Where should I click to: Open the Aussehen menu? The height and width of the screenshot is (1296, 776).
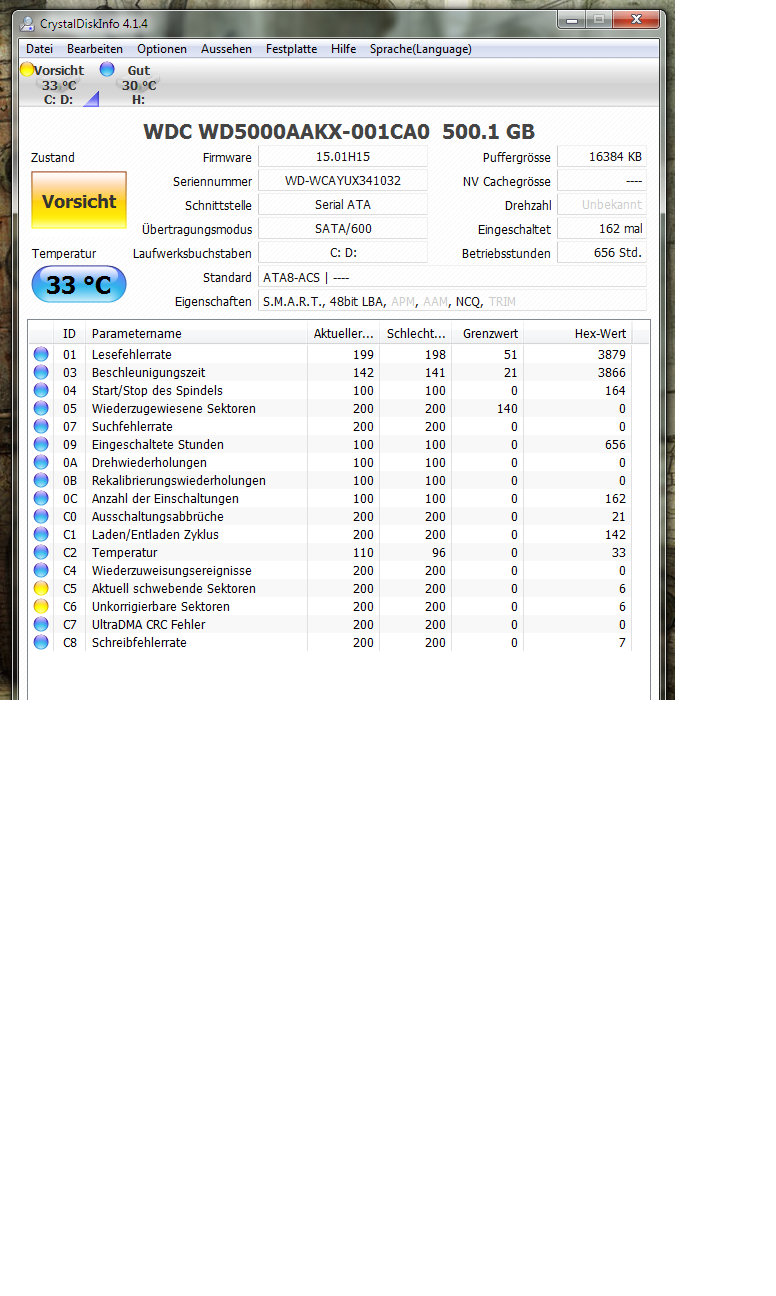[226, 49]
